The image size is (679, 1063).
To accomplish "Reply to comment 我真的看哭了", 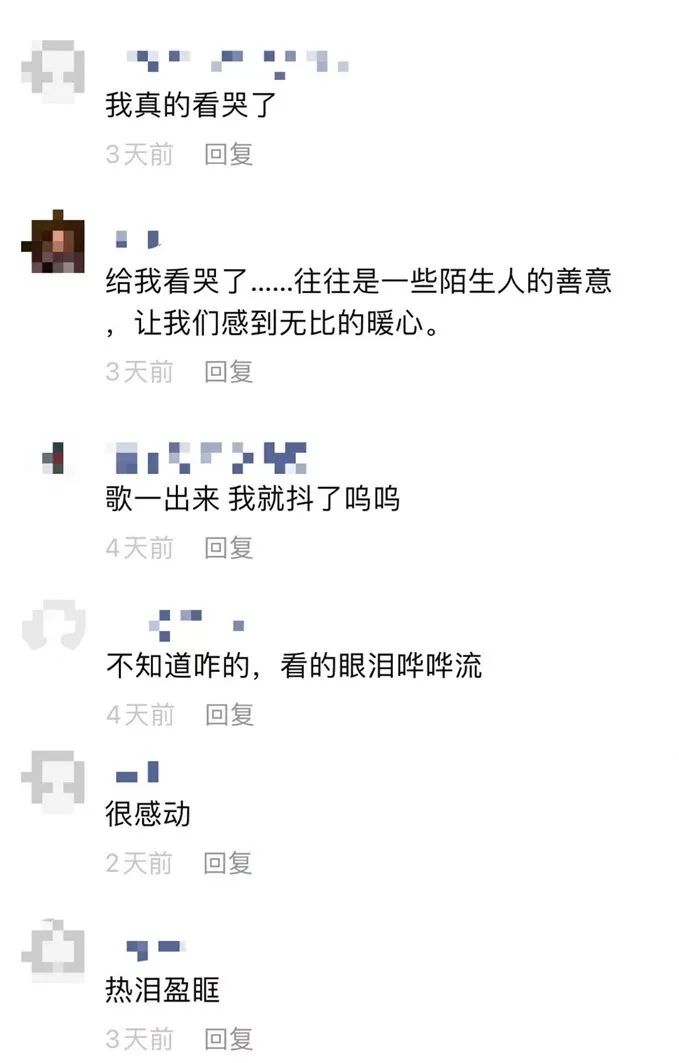I will click(x=229, y=155).
